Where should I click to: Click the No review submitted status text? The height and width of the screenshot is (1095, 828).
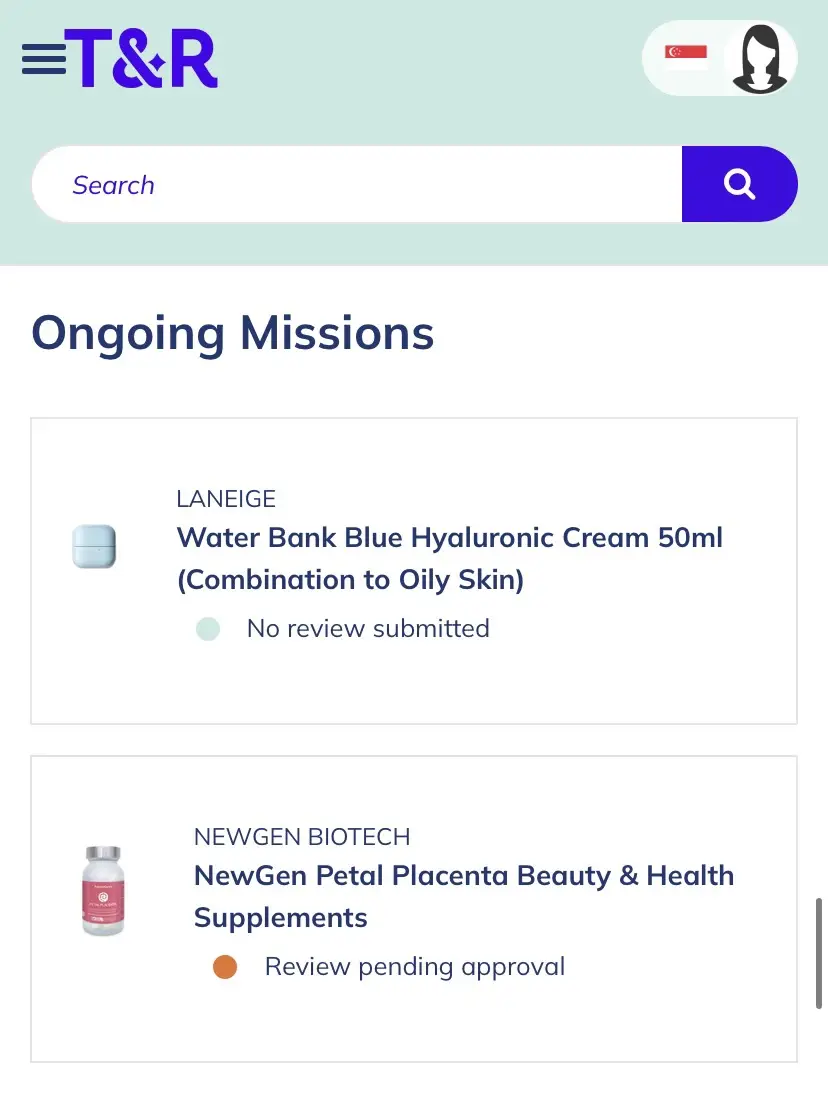click(x=368, y=629)
